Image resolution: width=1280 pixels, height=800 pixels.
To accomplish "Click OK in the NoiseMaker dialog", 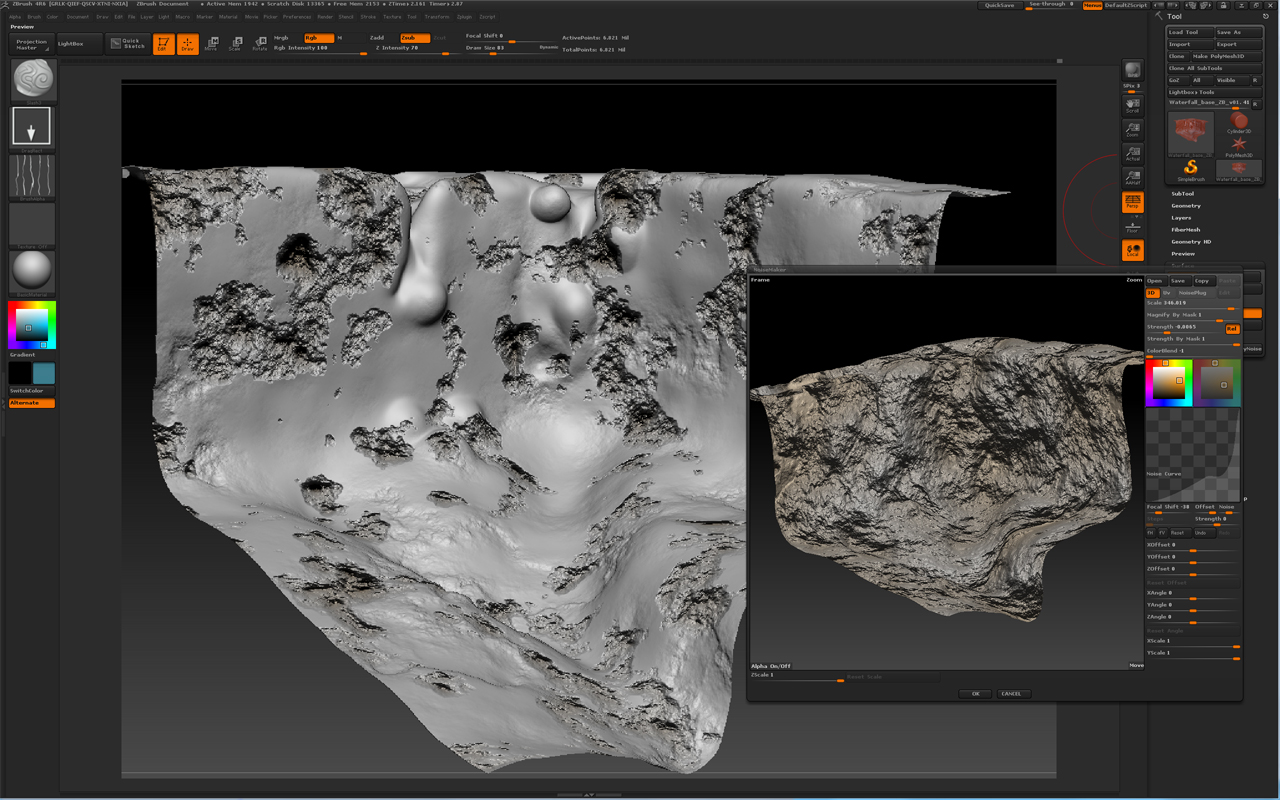I will (x=975, y=693).
